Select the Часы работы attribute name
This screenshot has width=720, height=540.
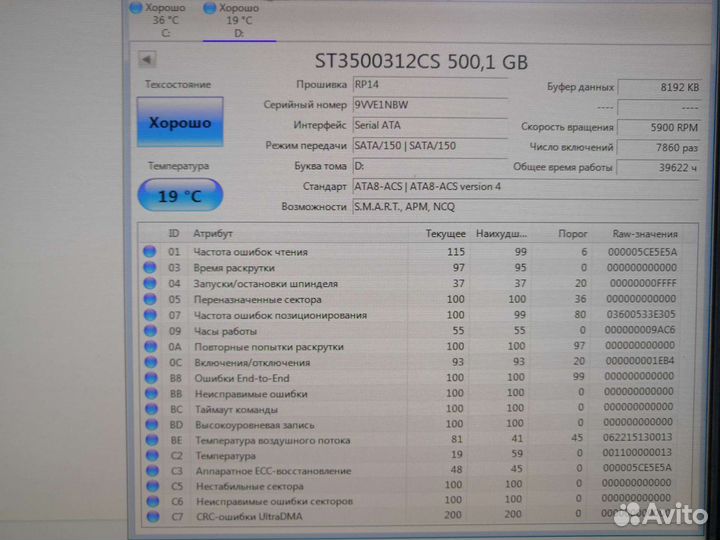(x=225, y=331)
